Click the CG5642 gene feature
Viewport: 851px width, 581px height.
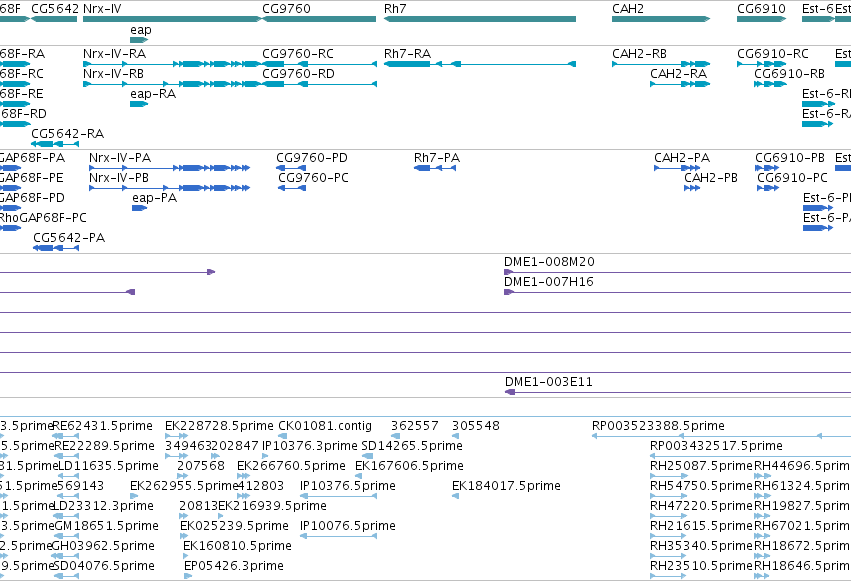point(54,19)
